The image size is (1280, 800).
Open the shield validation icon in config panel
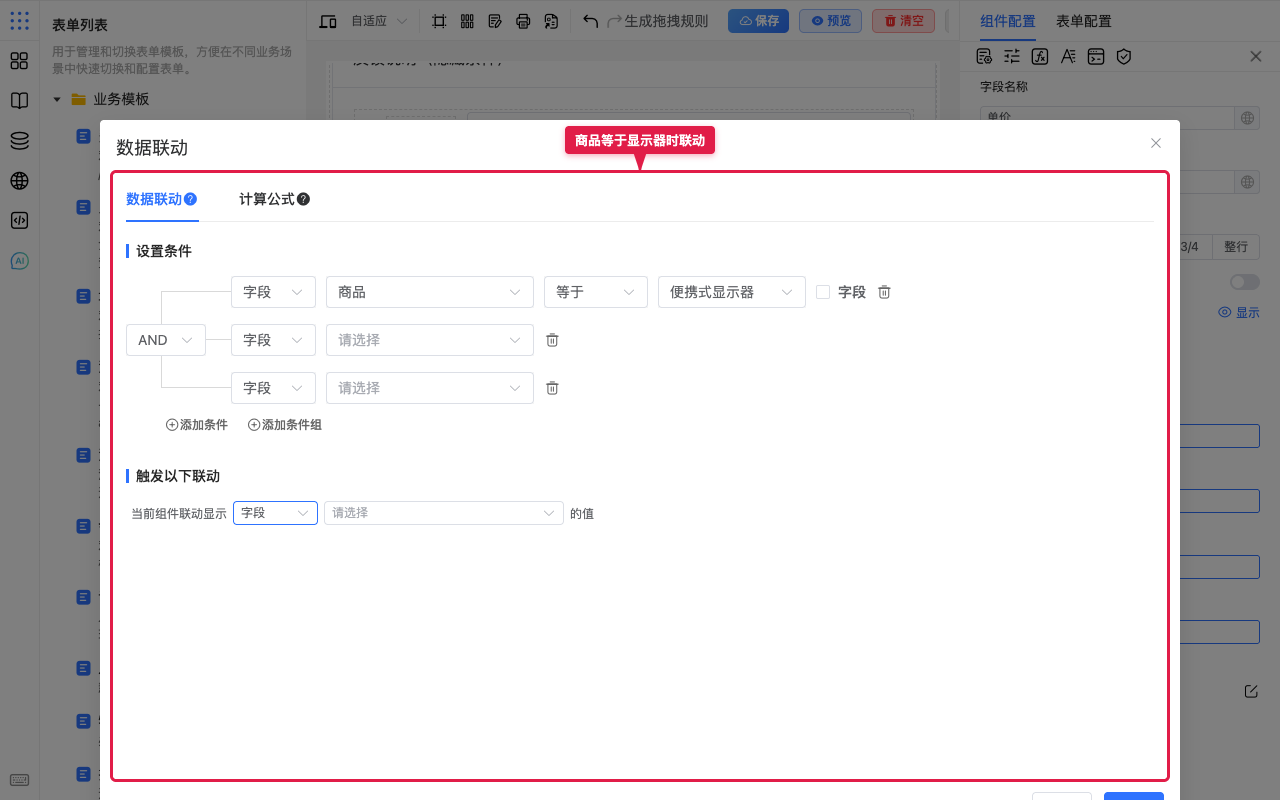point(1124,56)
